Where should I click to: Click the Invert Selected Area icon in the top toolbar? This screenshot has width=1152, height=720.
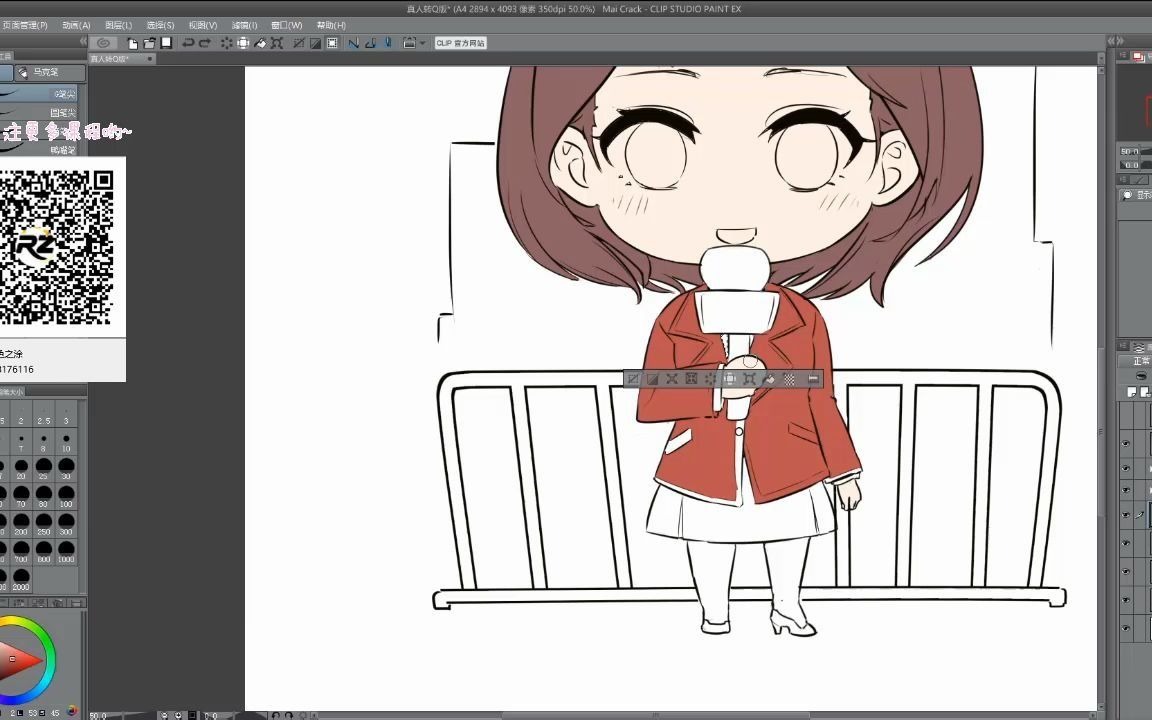pos(315,43)
